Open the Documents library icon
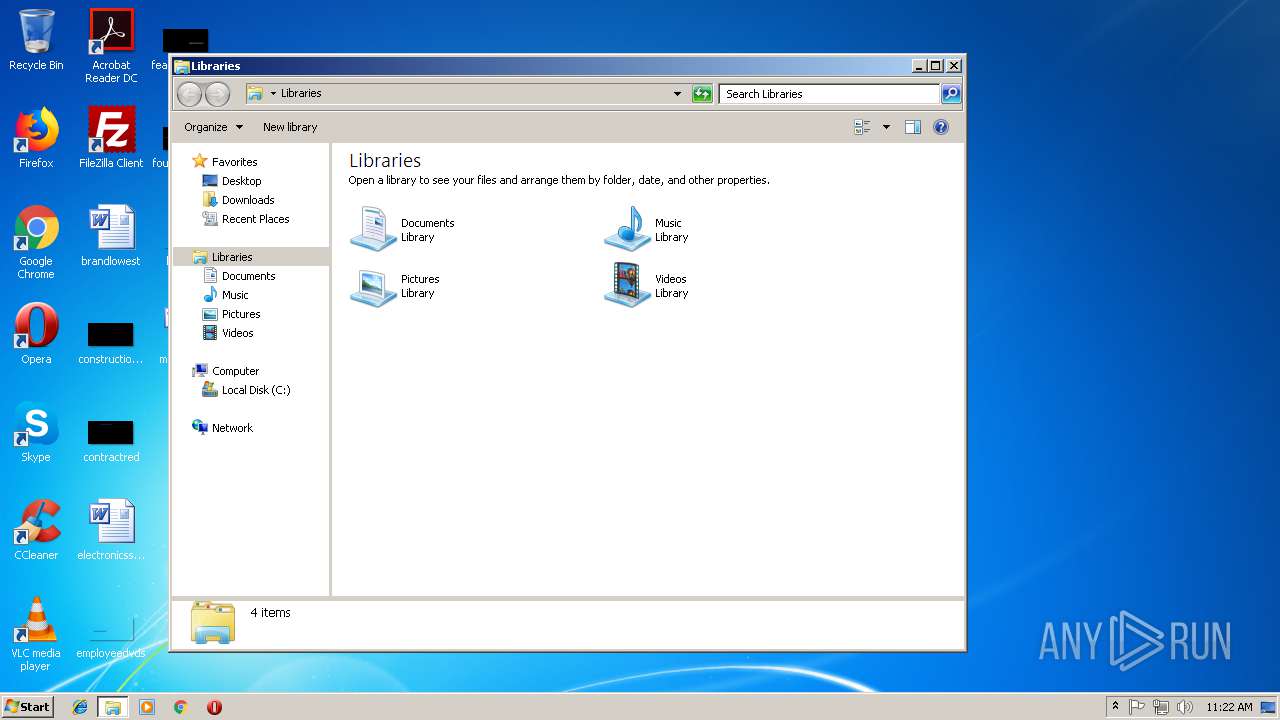The height and width of the screenshot is (720, 1280). pyautogui.click(x=374, y=229)
